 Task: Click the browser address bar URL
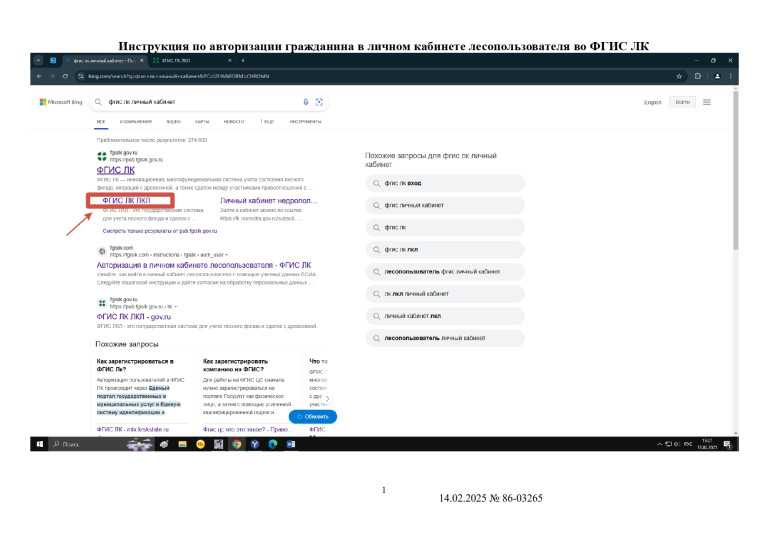click(x=178, y=77)
